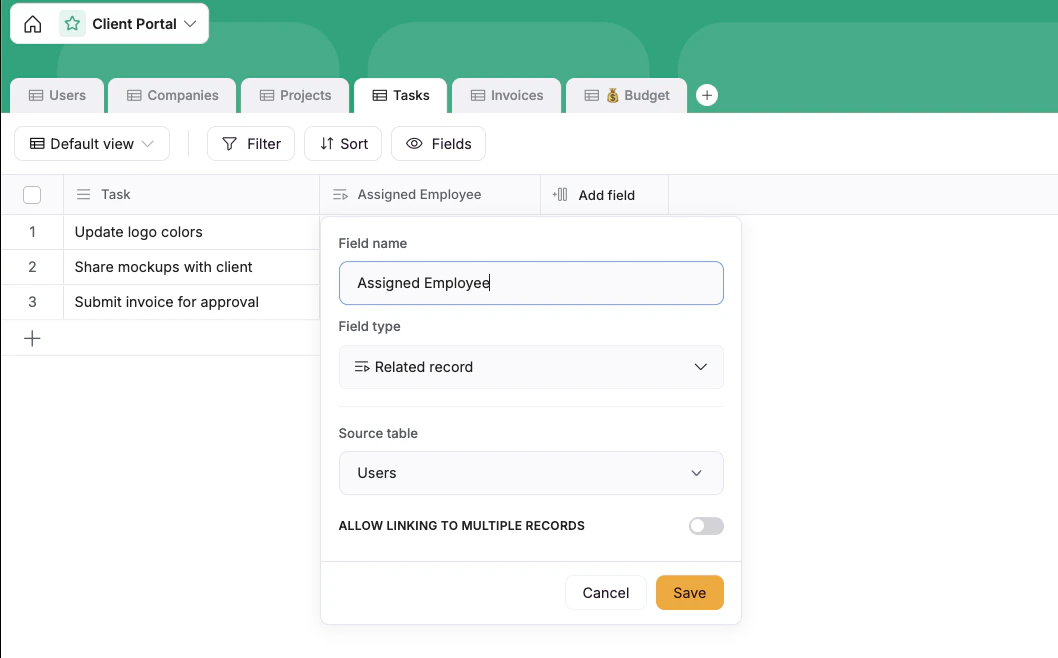Viewport: 1058px width, 658px height.
Task: Open the Companies tab
Action: coord(172,95)
